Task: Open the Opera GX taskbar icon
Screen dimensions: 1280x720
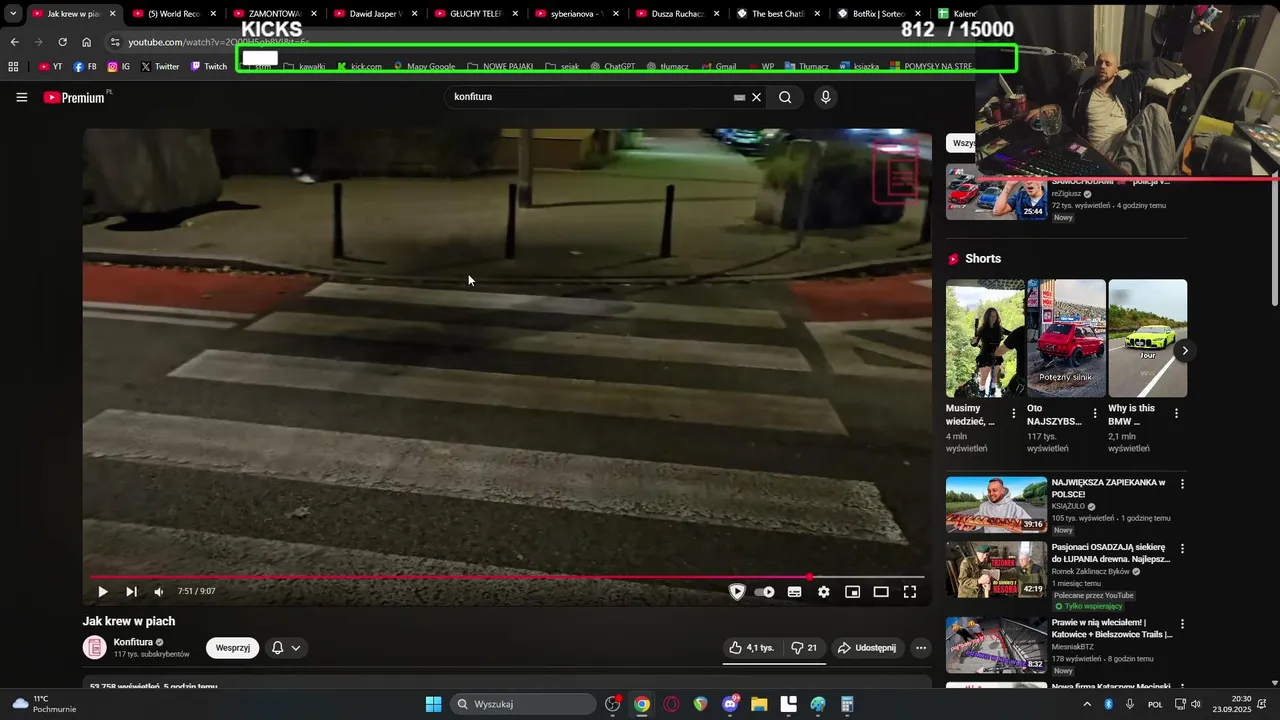Action: pyautogui.click(x=671, y=704)
